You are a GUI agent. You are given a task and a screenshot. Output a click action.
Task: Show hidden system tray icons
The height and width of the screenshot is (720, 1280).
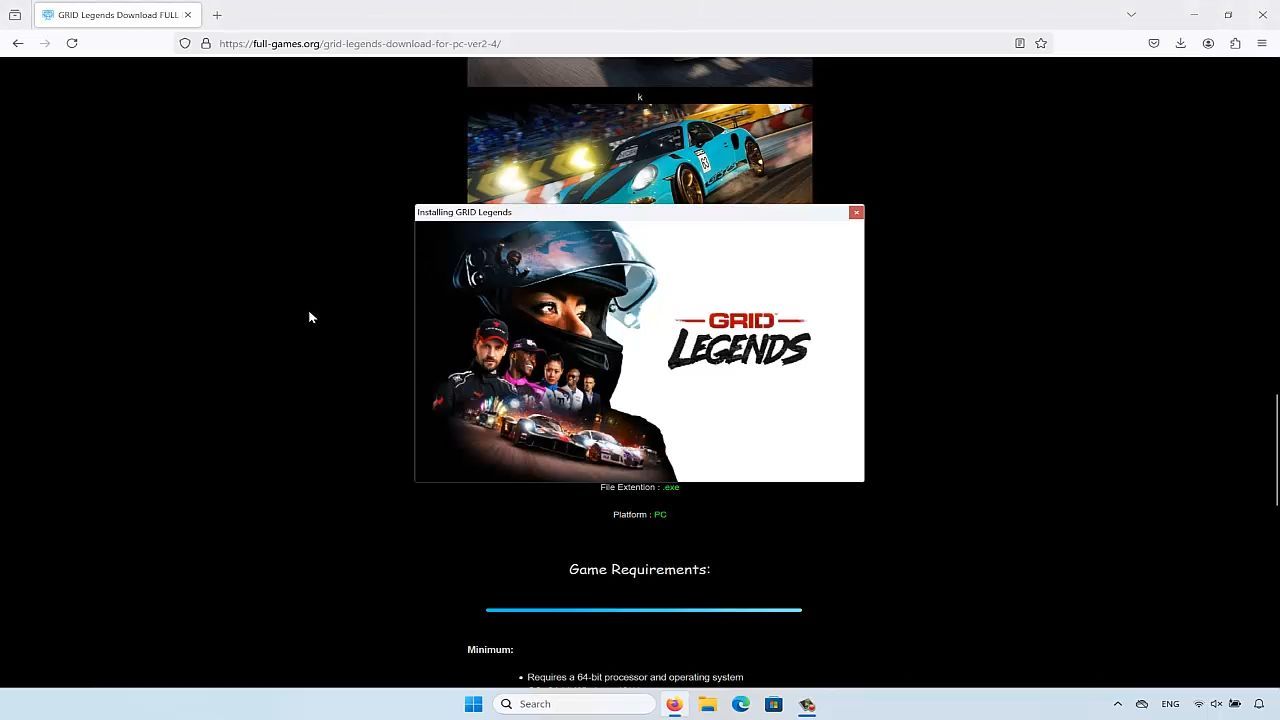tap(1118, 704)
